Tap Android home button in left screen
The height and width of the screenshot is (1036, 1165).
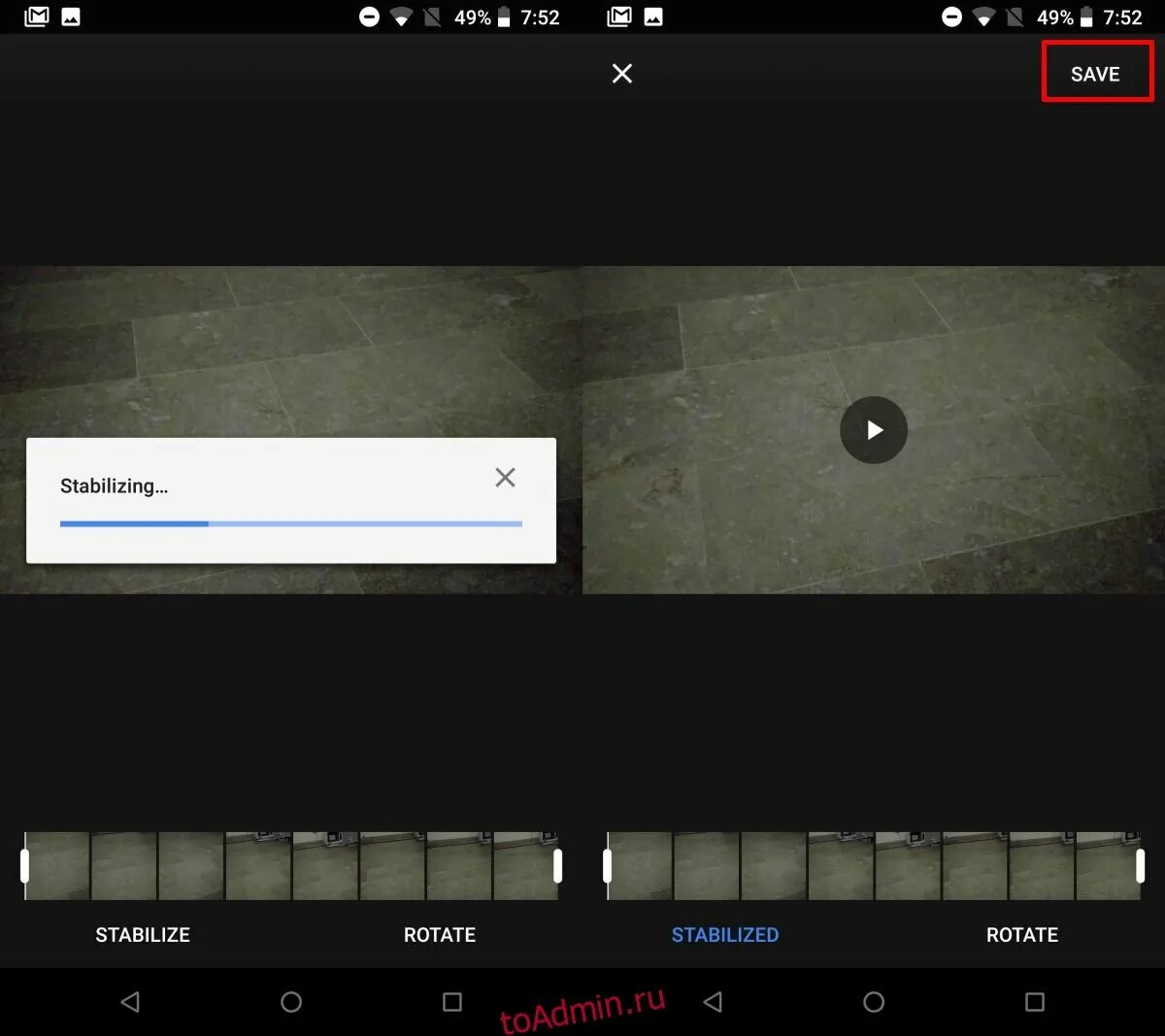pyautogui.click(x=291, y=1002)
